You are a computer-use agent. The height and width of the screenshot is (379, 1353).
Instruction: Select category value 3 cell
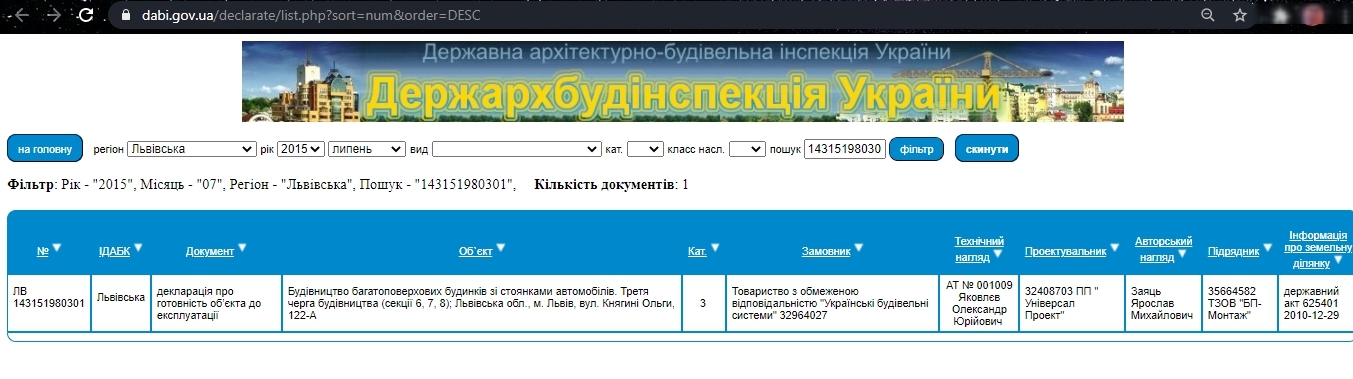[704, 303]
